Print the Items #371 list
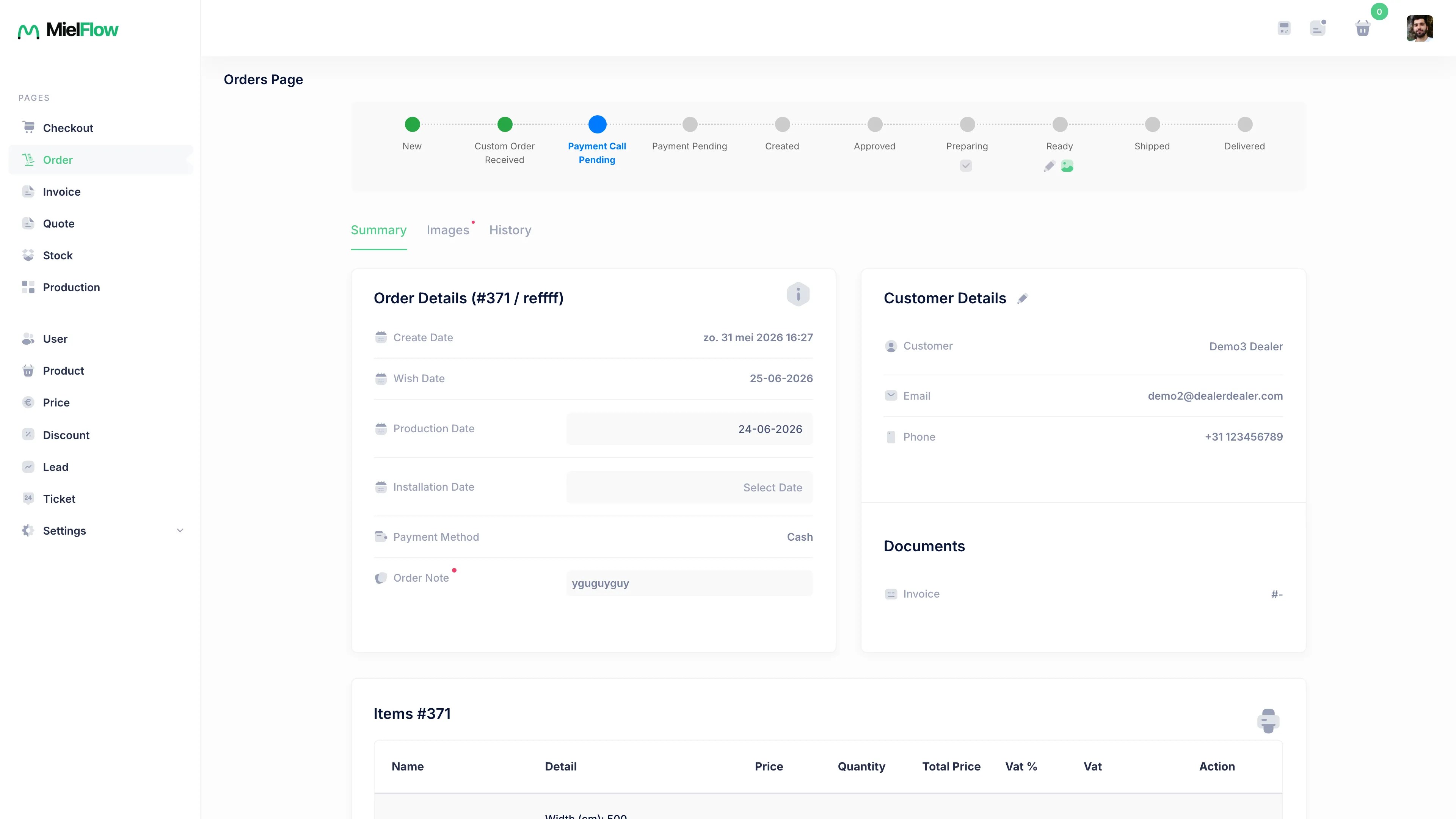 pyautogui.click(x=1268, y=721)
